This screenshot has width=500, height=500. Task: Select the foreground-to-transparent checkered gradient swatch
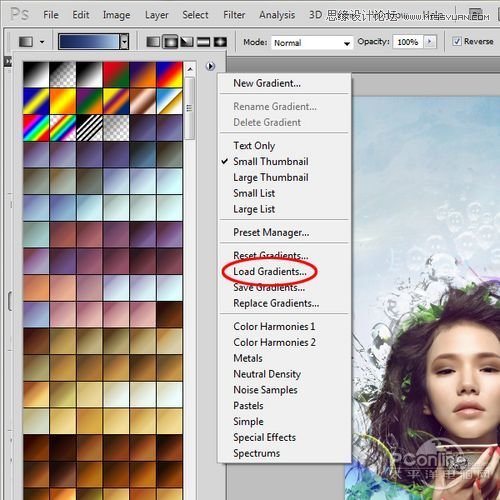pyautogui.click(x=63, y=74)
